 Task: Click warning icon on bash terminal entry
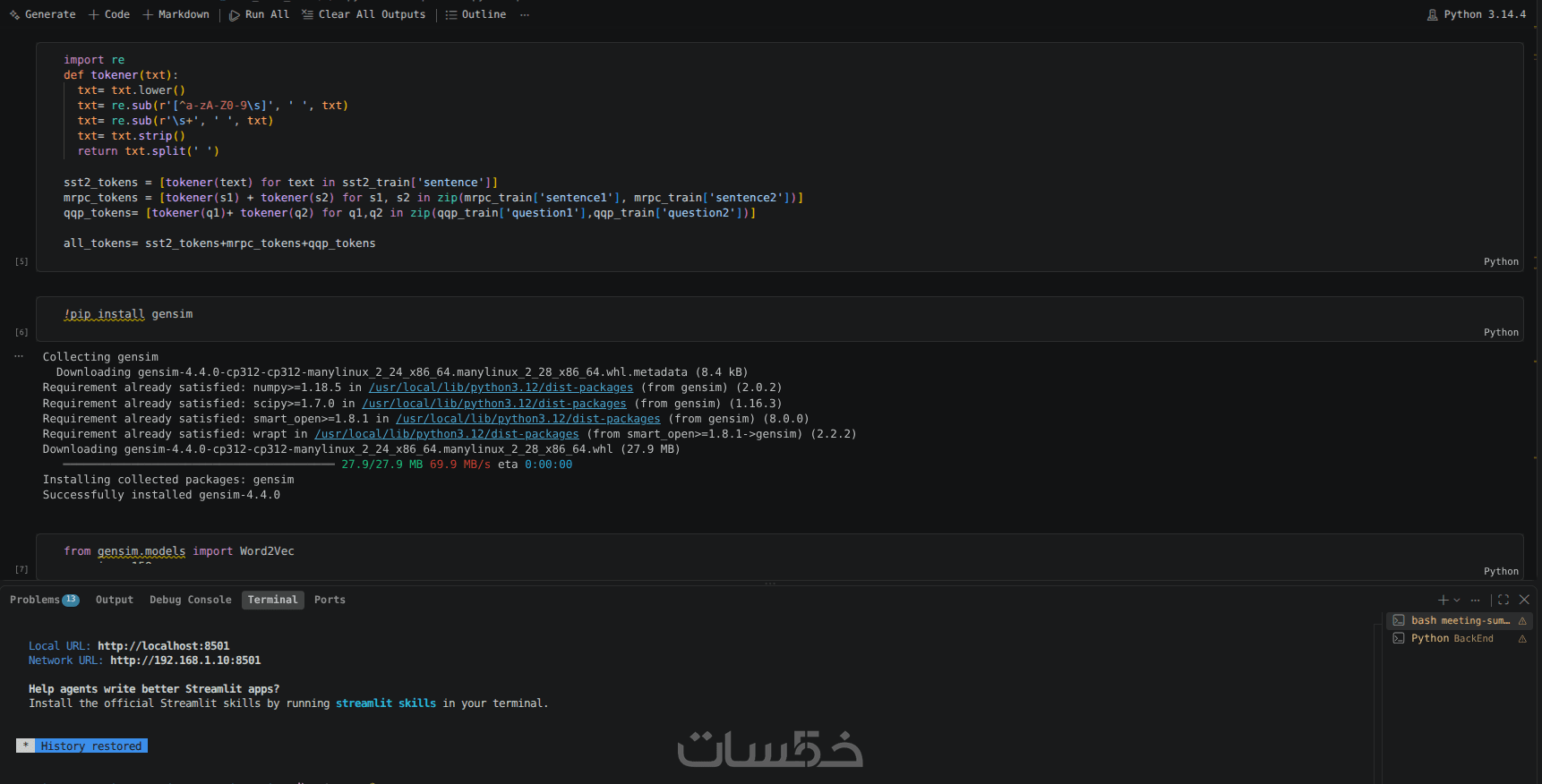pos(1522,621)
